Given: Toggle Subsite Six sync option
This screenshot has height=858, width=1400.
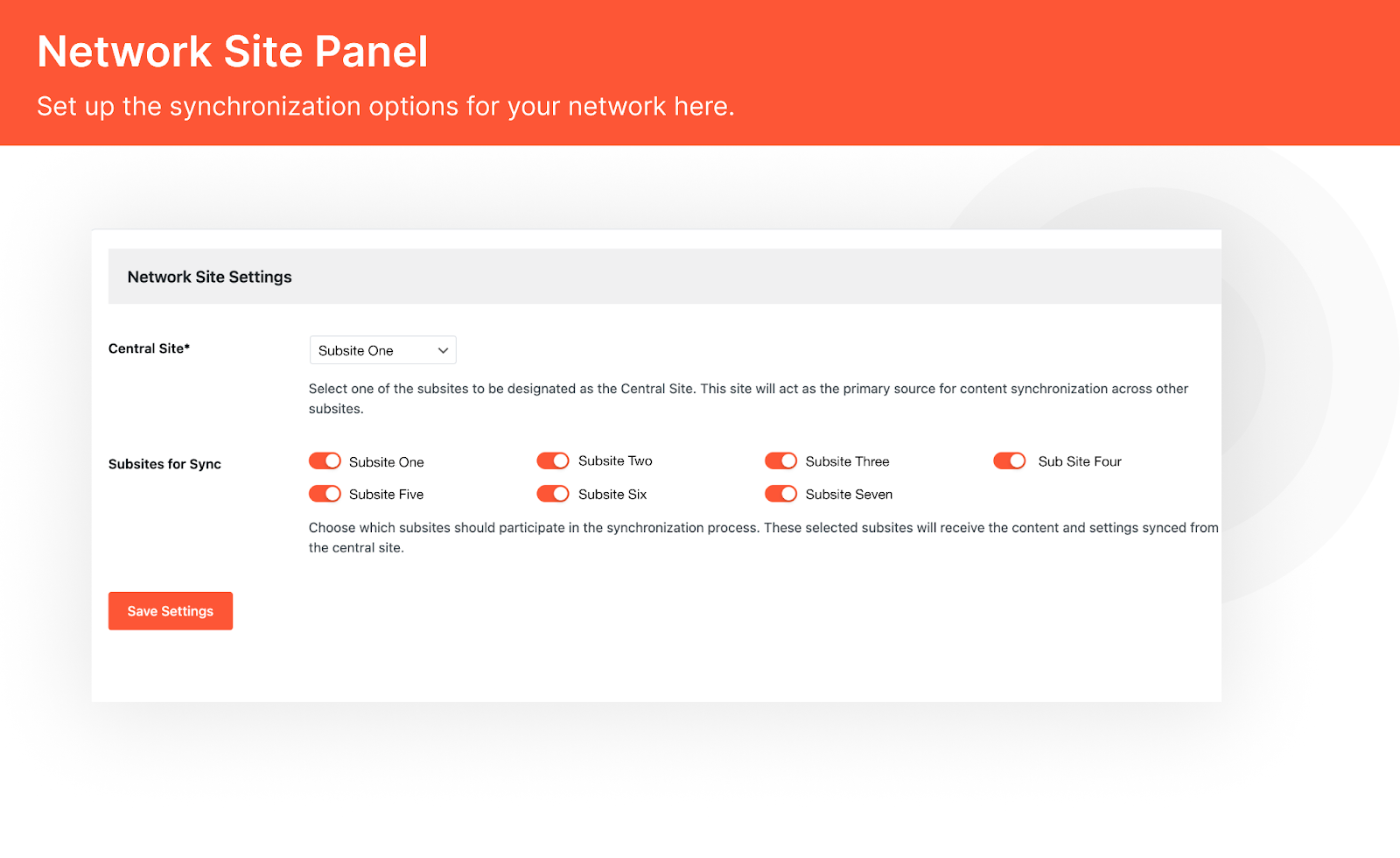Looking at the screenshot, I should (553, 493).
